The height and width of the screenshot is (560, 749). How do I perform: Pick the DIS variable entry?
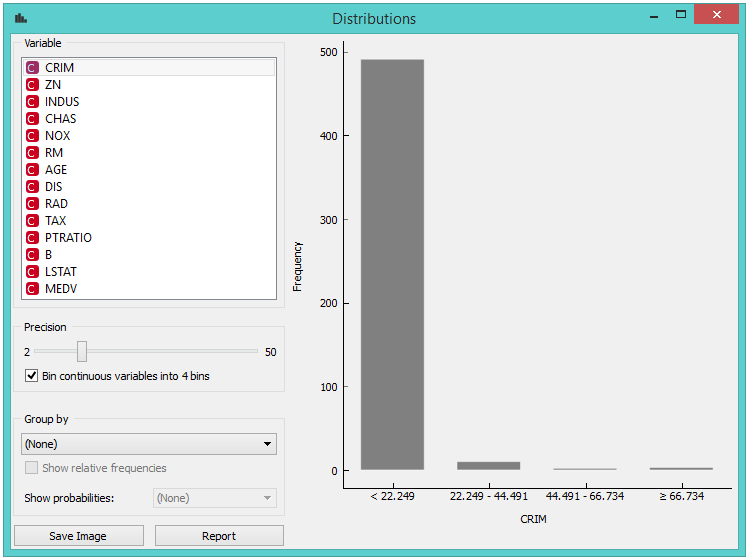[55, 187]
